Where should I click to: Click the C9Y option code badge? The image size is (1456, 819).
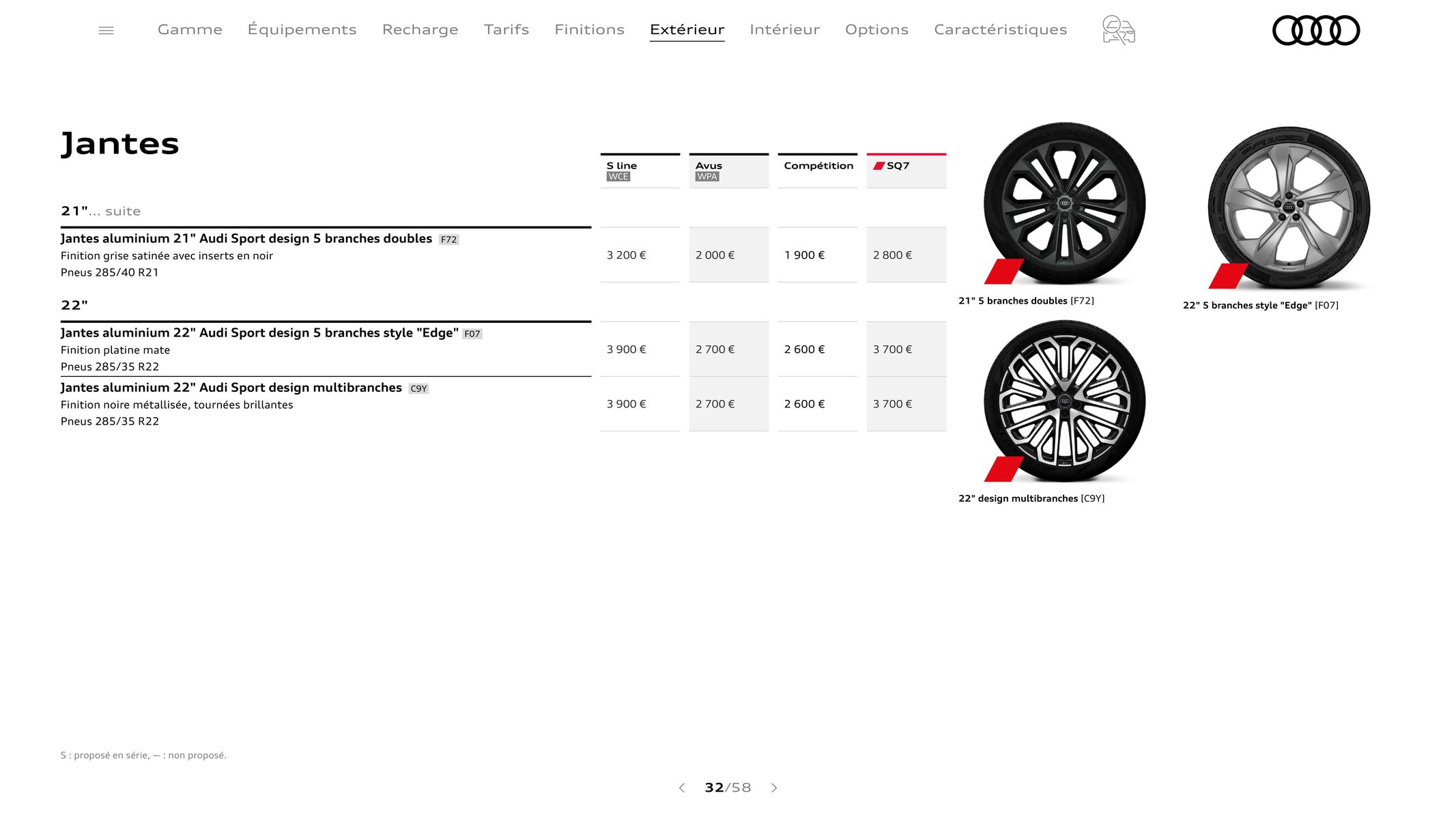click(418, 388)
